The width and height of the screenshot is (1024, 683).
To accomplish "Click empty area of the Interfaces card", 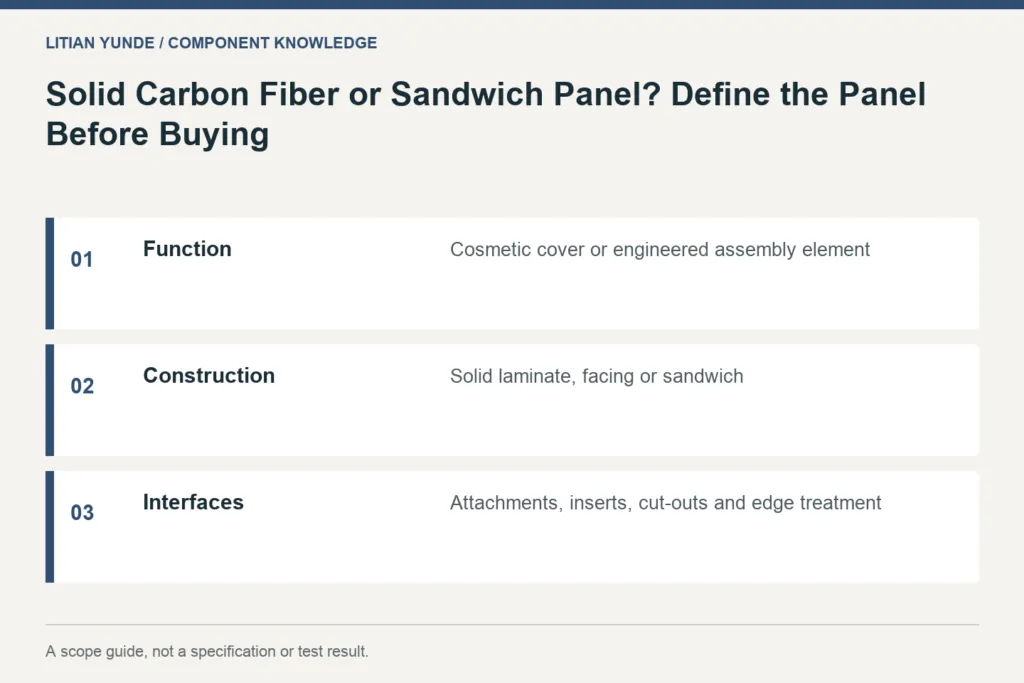I will (x=588, y=550).
